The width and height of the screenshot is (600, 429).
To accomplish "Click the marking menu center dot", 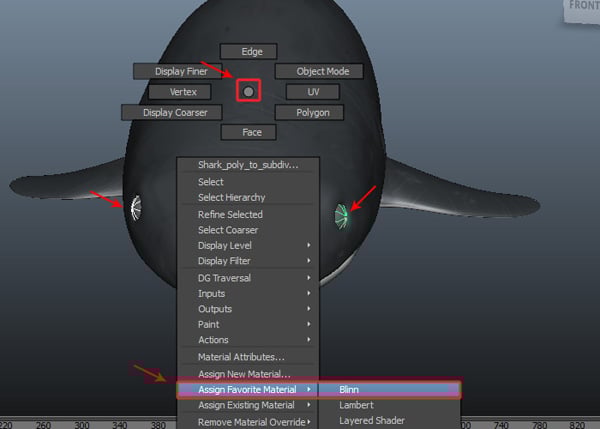I will point(248,91).
